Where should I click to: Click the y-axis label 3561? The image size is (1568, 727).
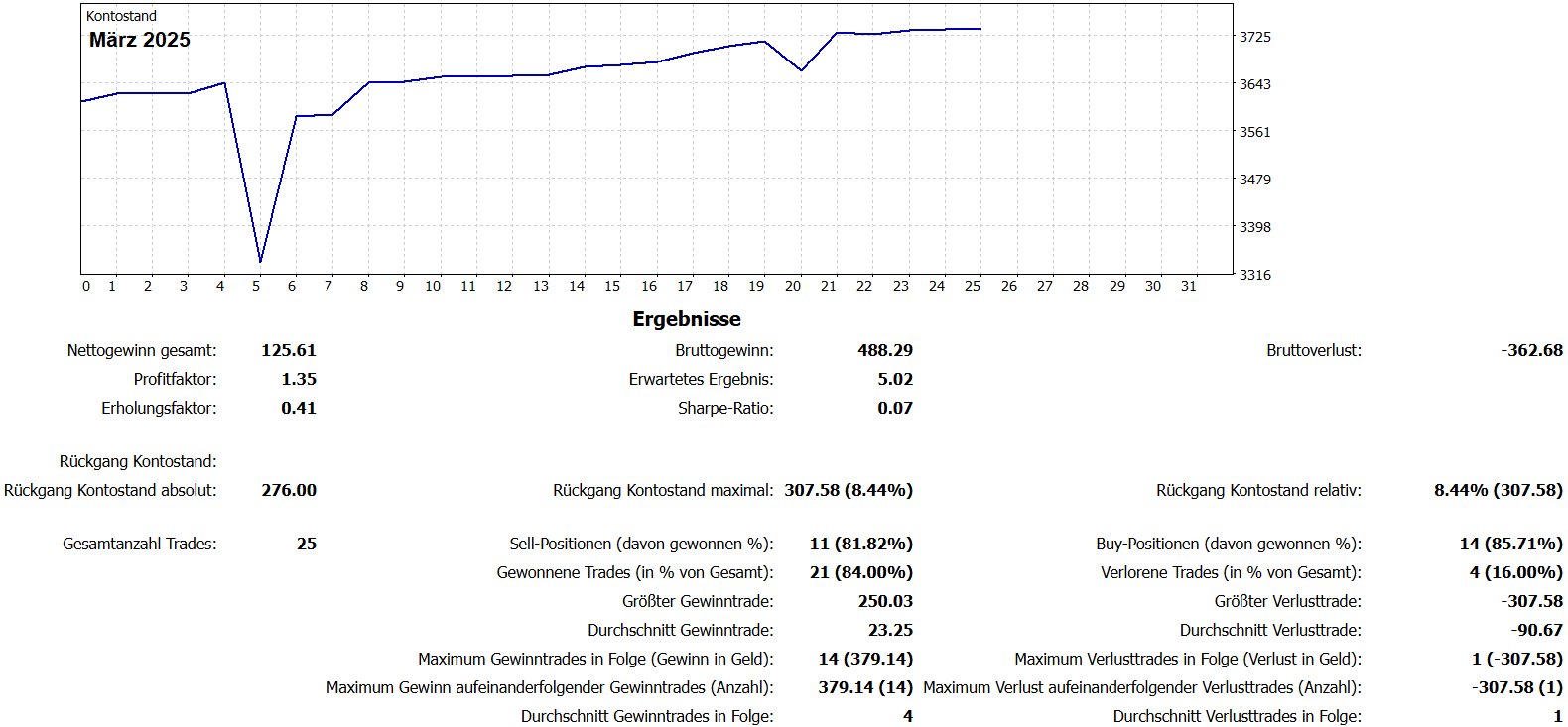pyautogui.click(x=1255, y=132)
